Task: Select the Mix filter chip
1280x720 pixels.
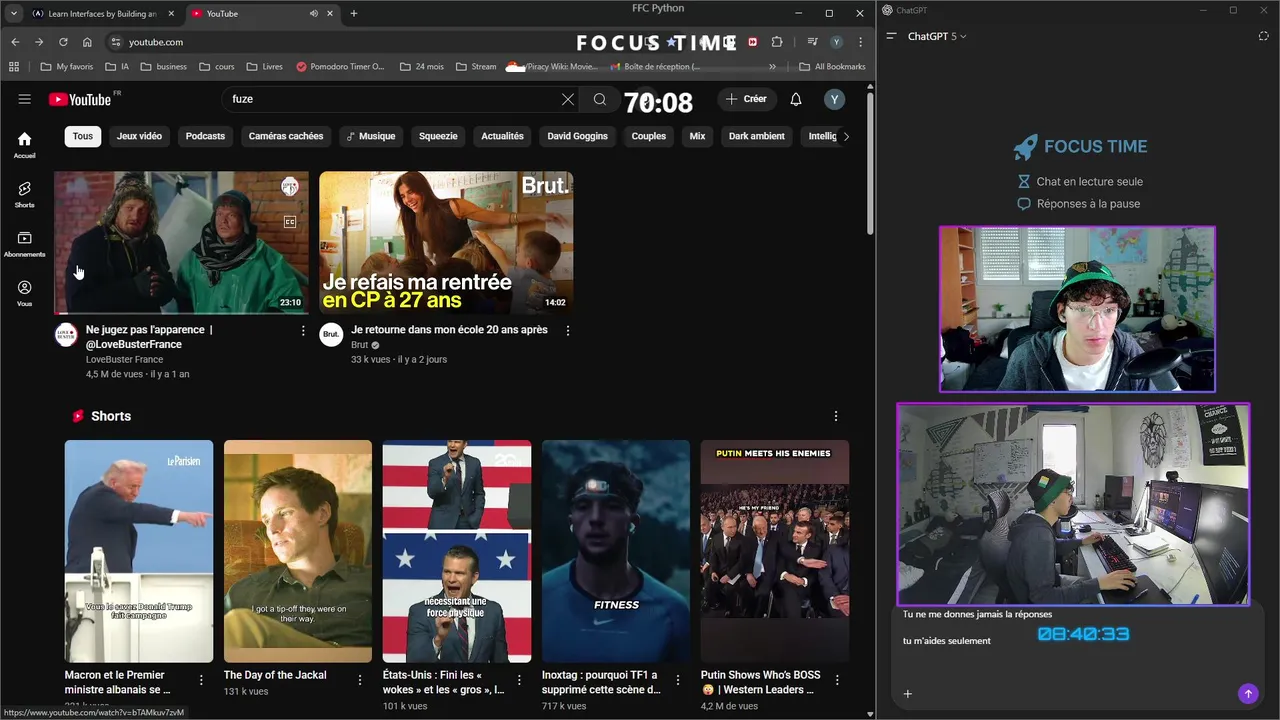Action: tap(697, 136)
